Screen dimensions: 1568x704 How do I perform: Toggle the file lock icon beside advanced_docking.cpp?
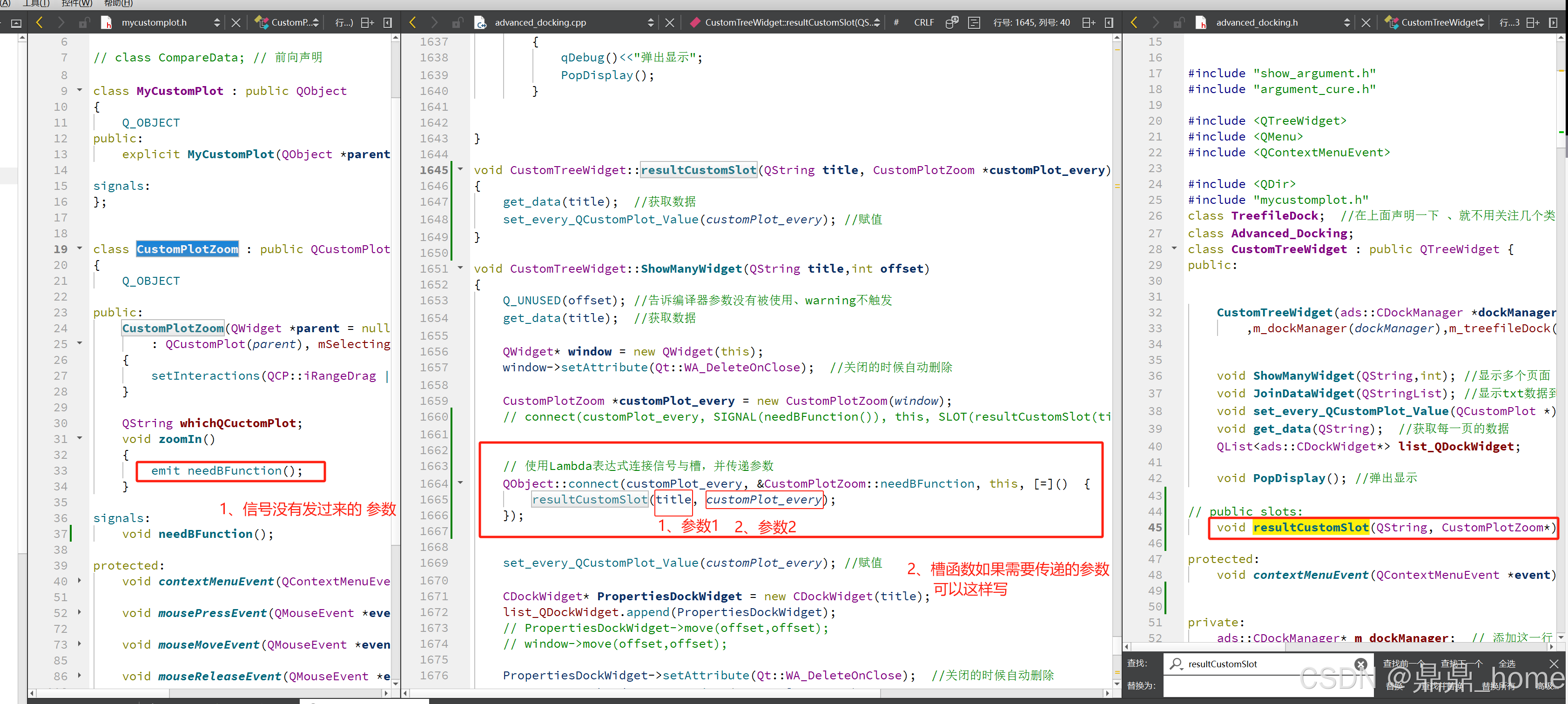pyautogui.click(x=457, y=22)
